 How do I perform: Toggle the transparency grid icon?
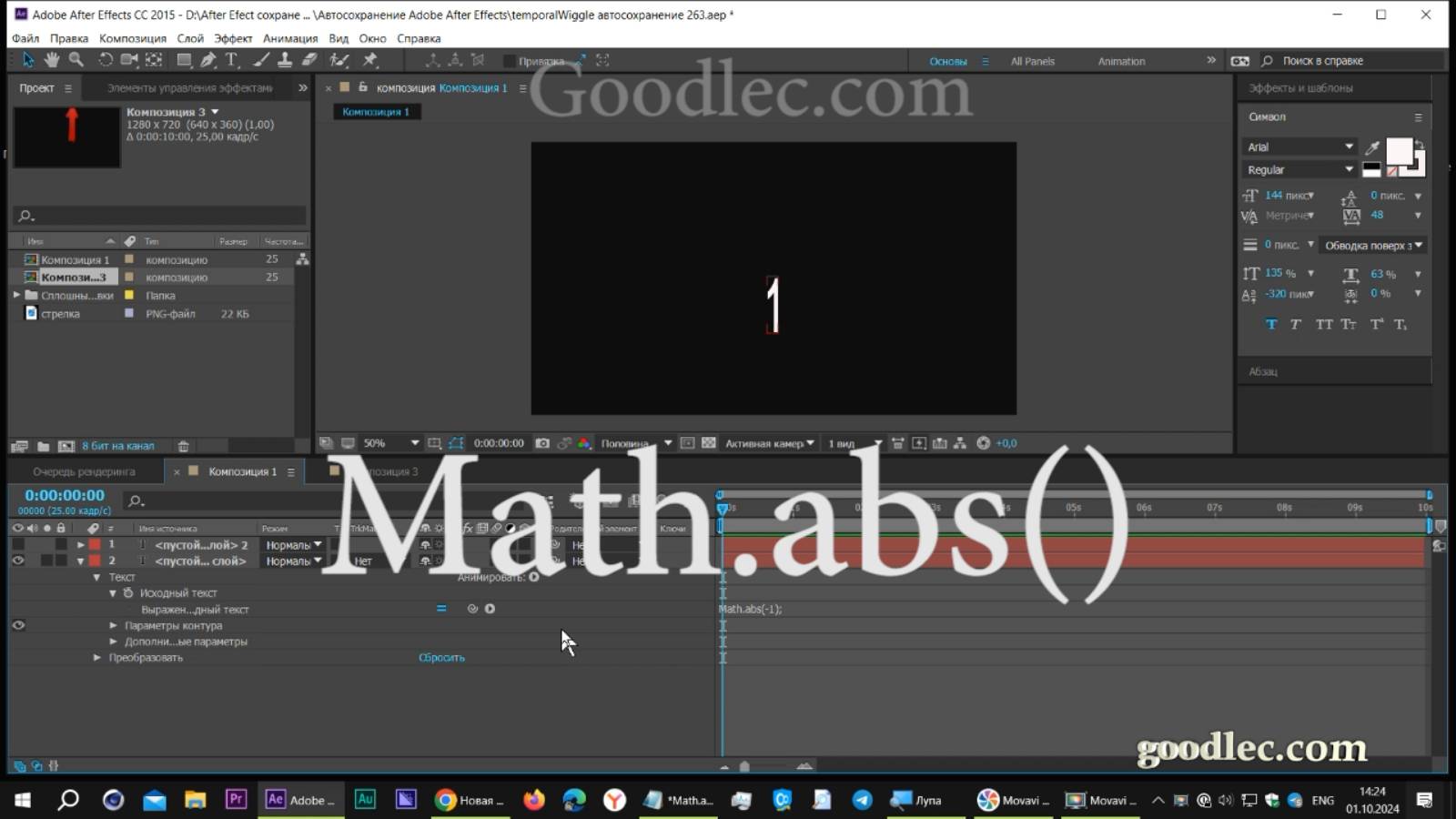click(709, 443)
